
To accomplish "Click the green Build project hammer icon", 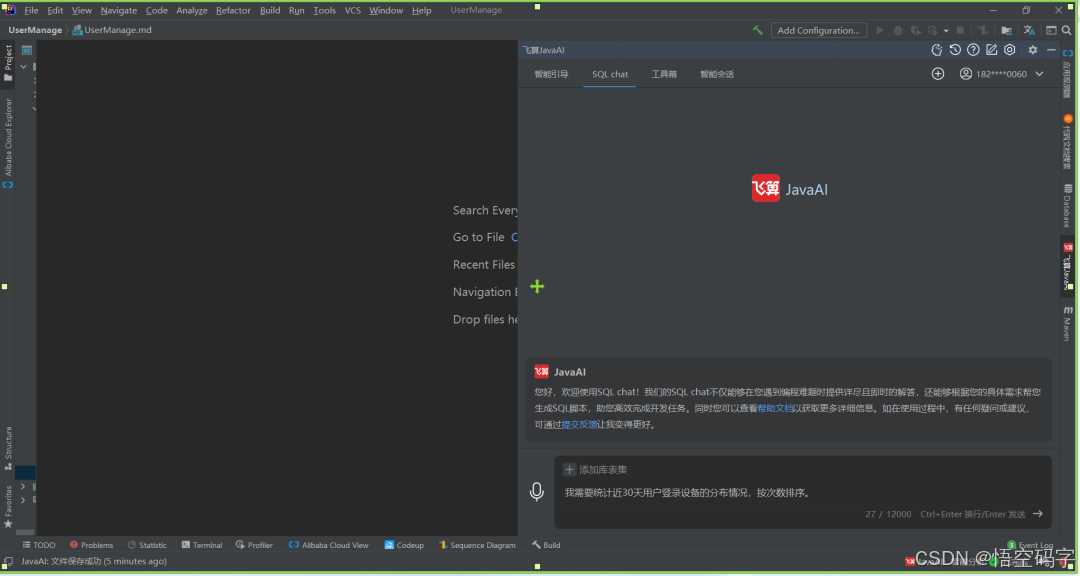I will (758, 30).
